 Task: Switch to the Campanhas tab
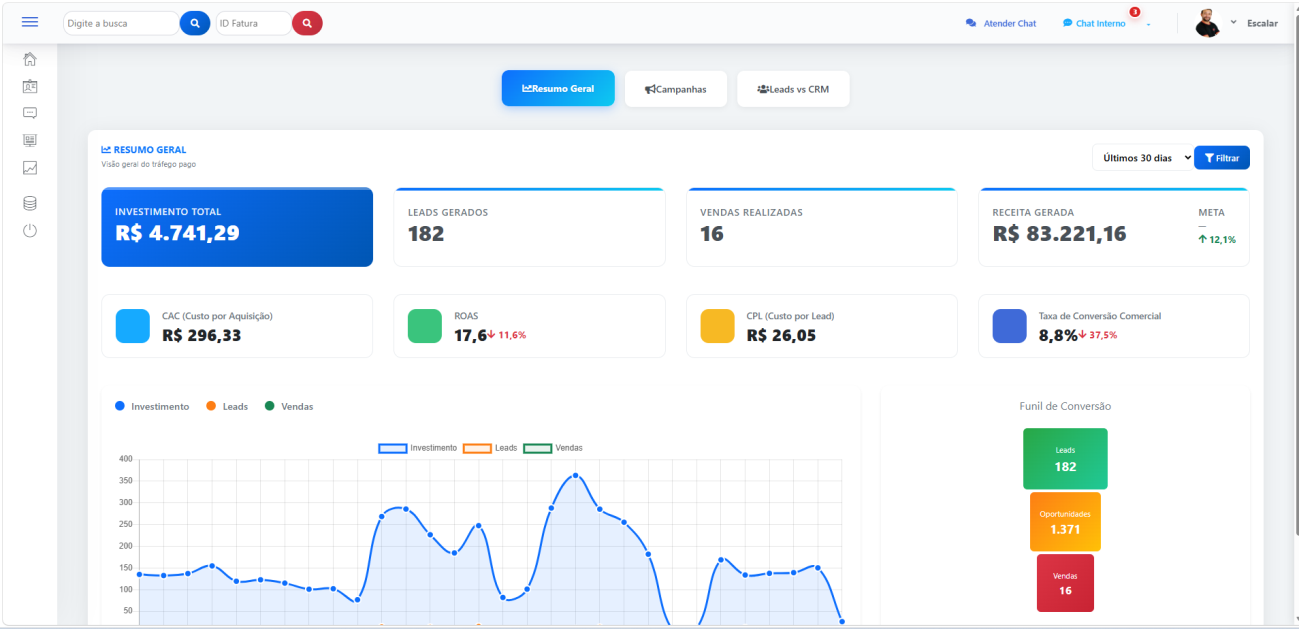tap(676, 89)
